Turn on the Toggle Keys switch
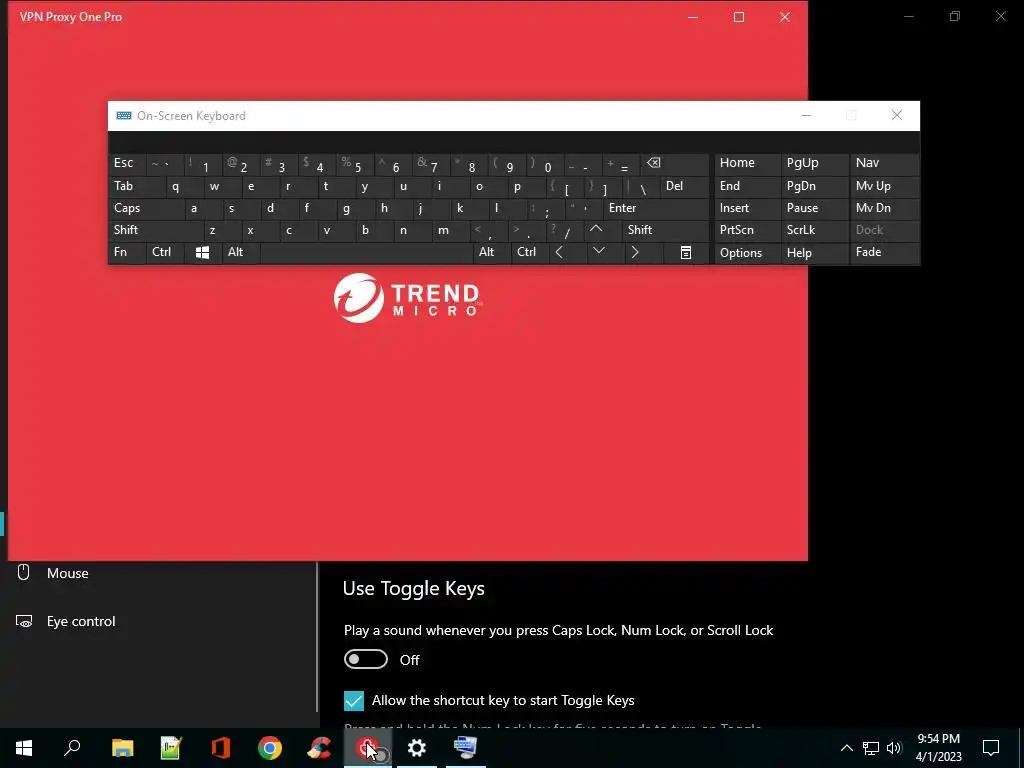This screenshot has height=768, width=1024. pos(366,660)
